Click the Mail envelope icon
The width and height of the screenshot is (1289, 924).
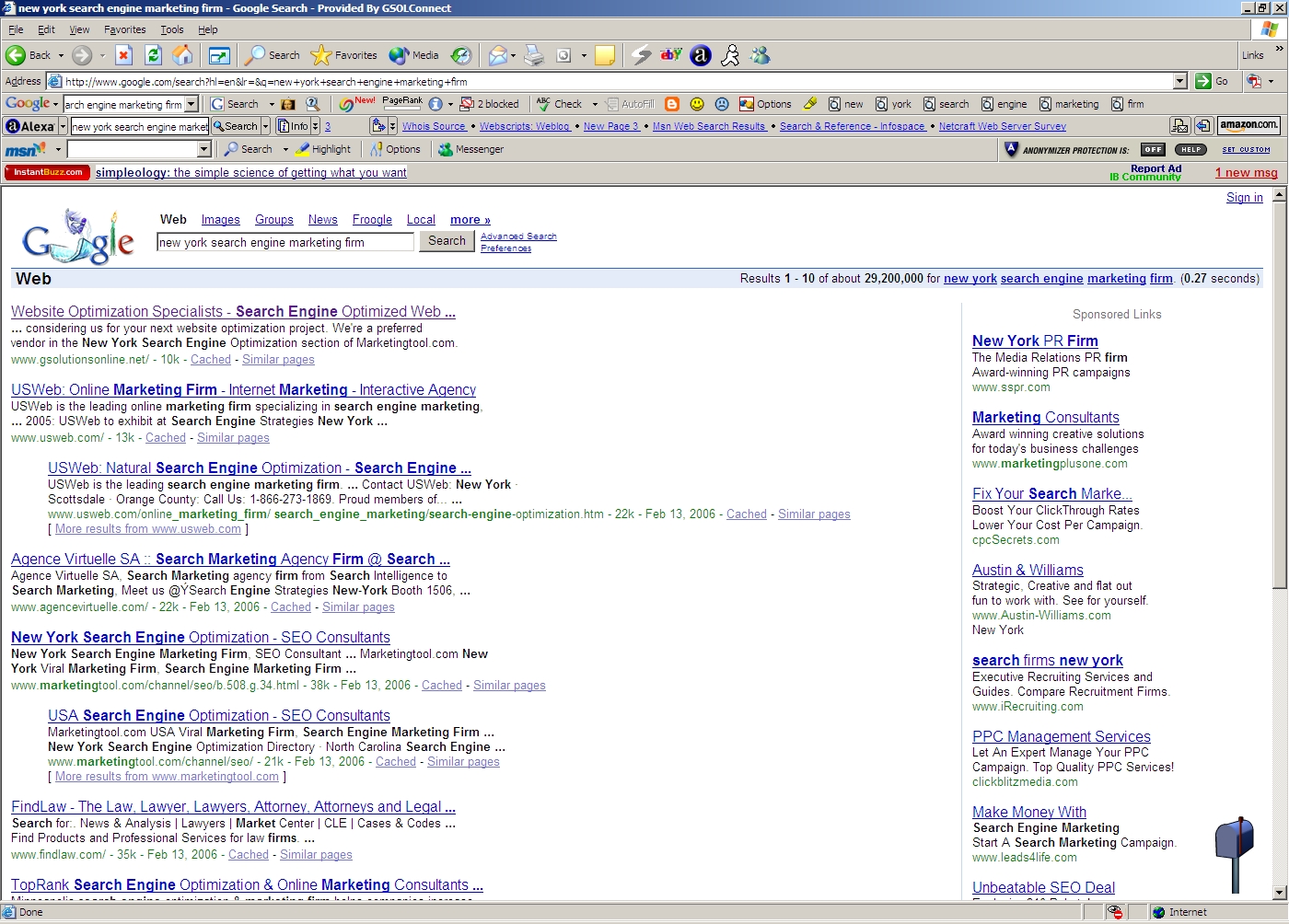[x=497, y=55]
